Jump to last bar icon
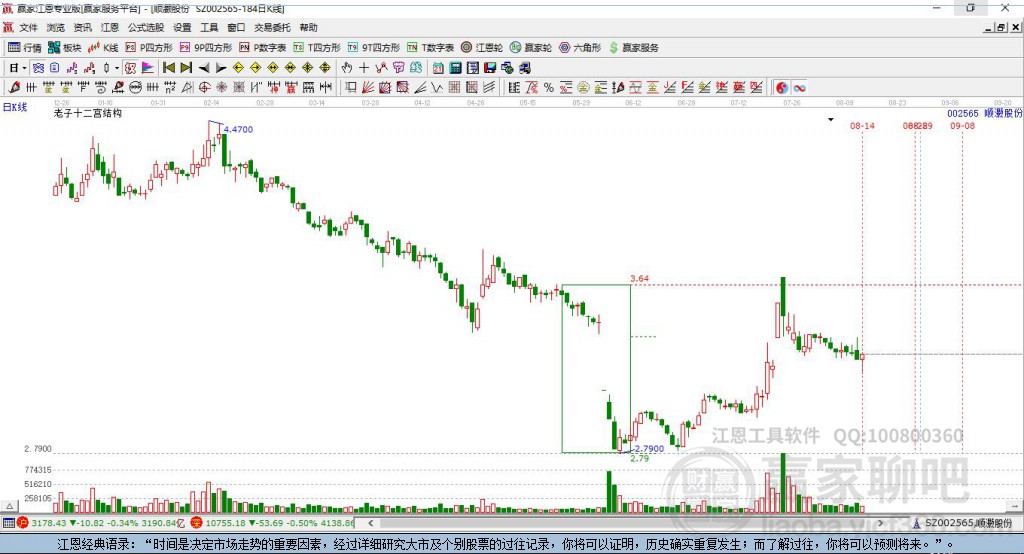The image size is (1024, 554). [186, 68]
